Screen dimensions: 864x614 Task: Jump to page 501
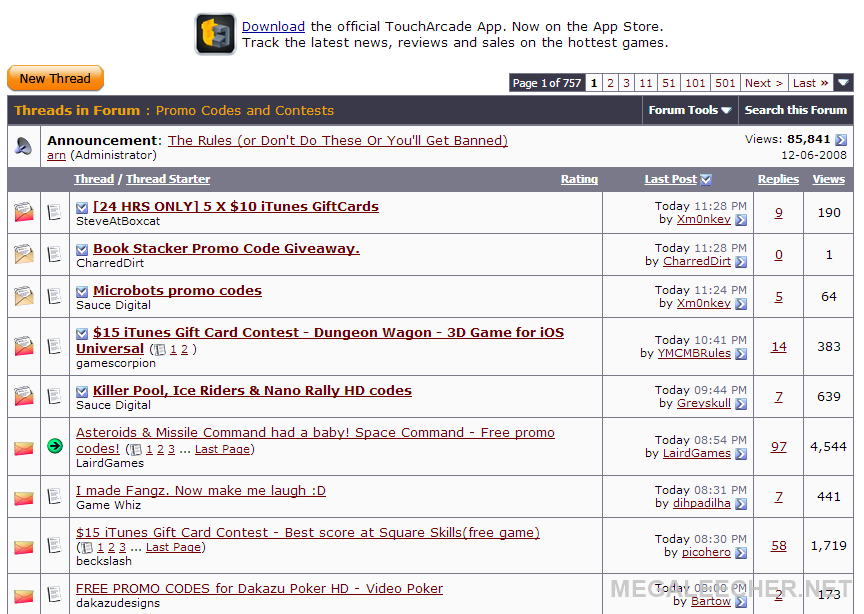pyautogui.click(x=725, y=83)
